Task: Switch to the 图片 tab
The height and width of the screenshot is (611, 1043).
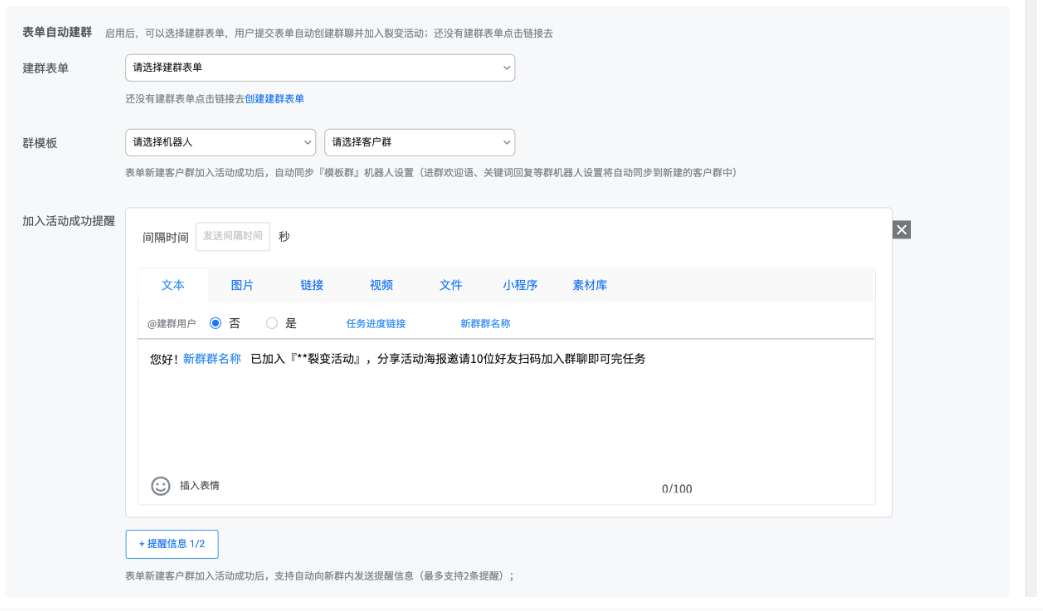Action: (242, 285)
